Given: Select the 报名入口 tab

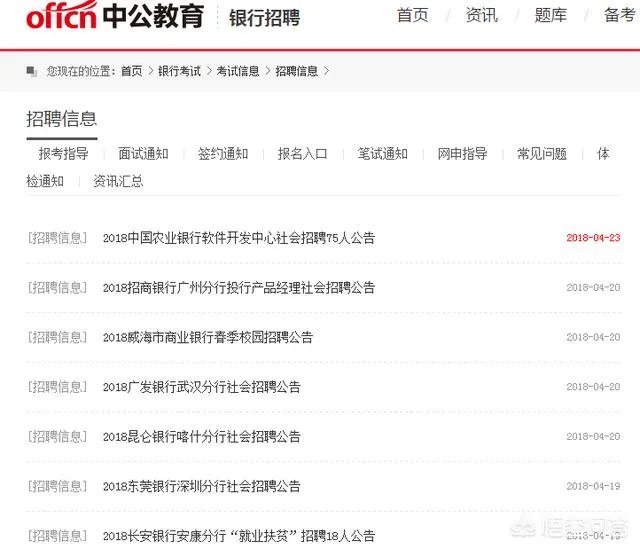Looking at the screenshot, I should tap(302, 154).
